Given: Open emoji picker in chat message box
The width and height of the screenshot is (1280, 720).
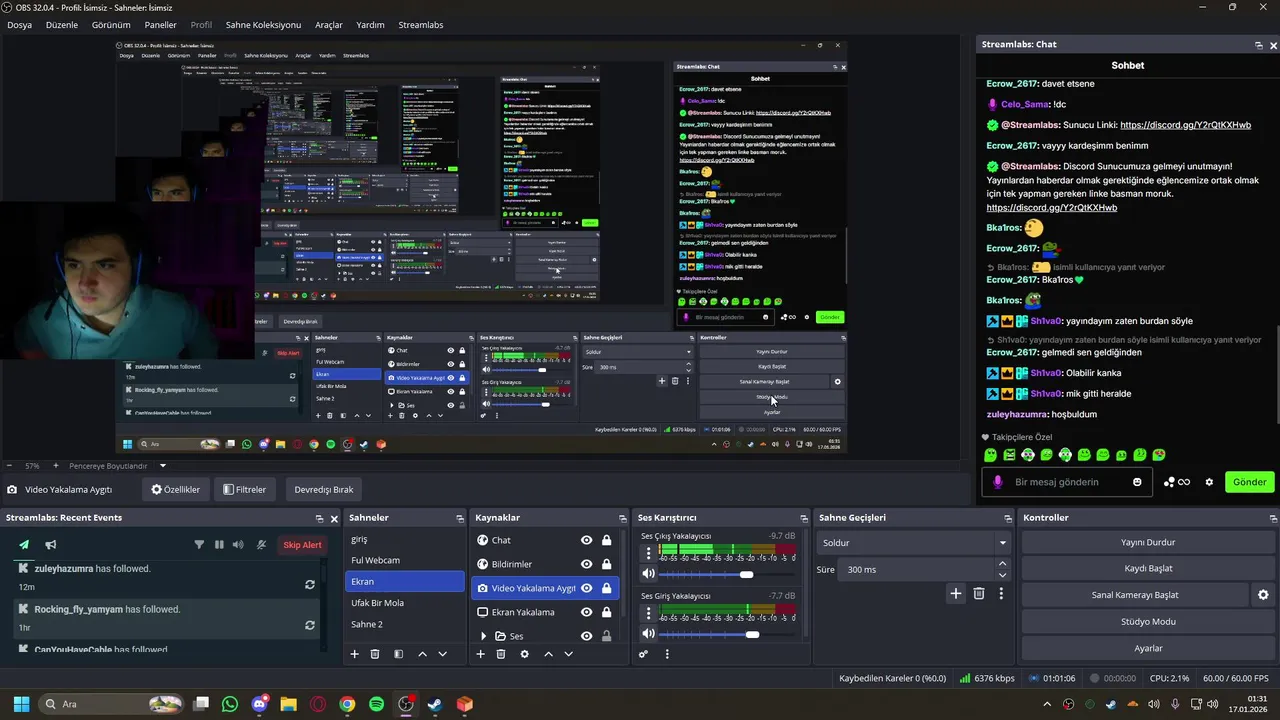Looking at the screenshot, I should [1137, 482].
